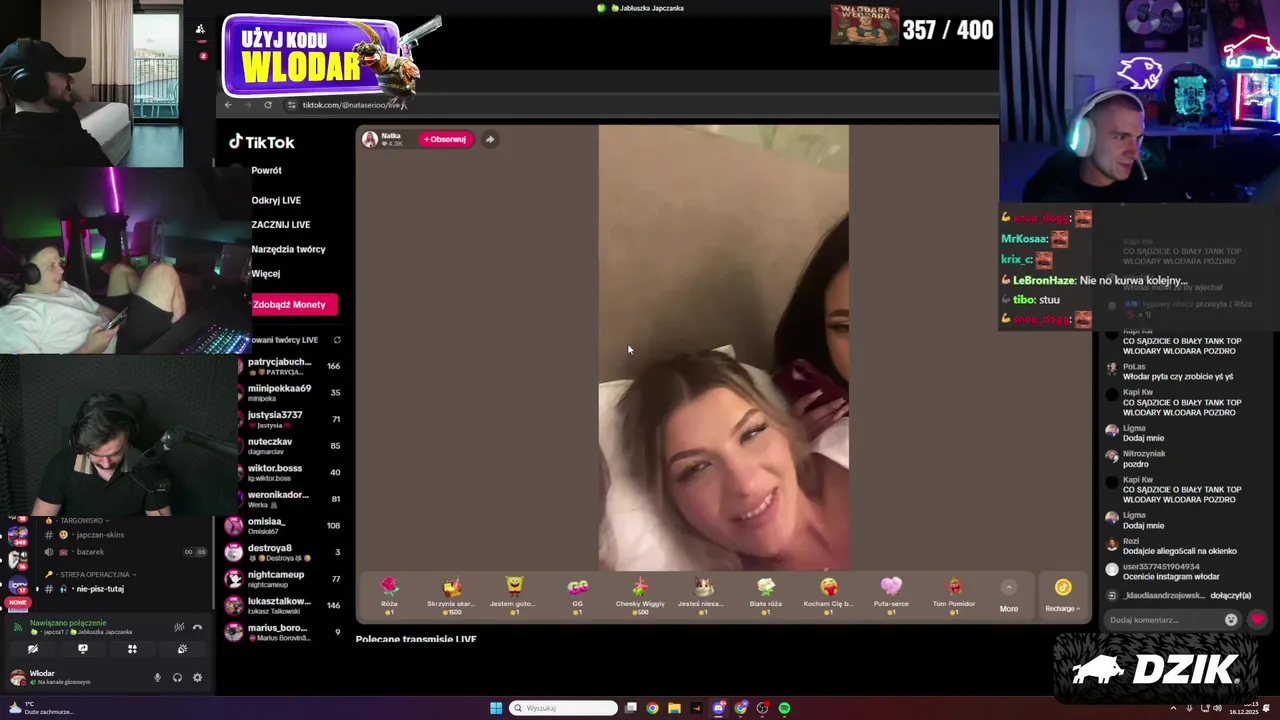
Task: Open nightcameup LIVE creator row
Action: click(x=283, y=578)
